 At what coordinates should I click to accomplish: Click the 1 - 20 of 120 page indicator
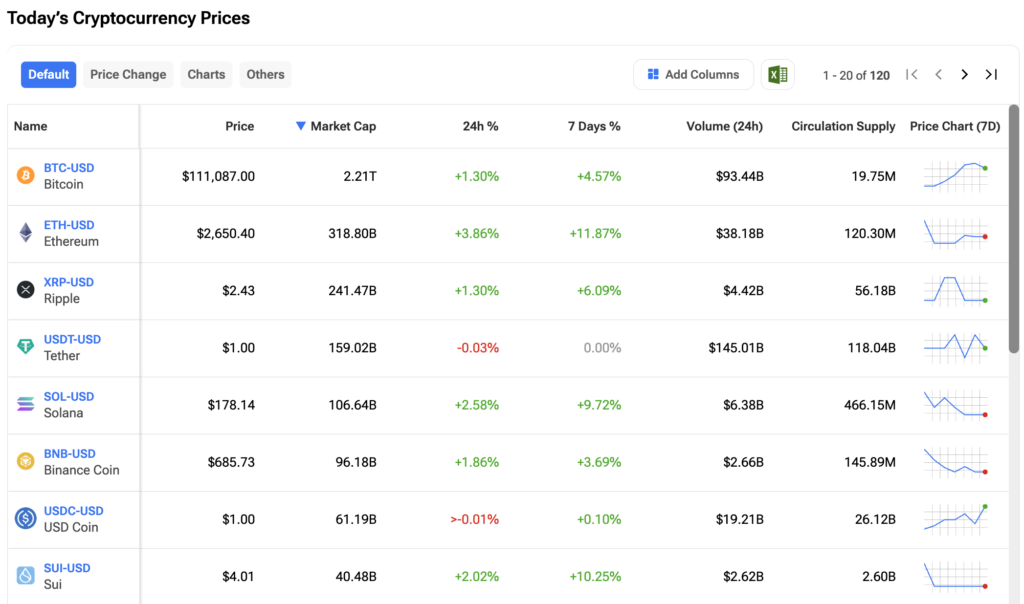click(x=856, y=75)
